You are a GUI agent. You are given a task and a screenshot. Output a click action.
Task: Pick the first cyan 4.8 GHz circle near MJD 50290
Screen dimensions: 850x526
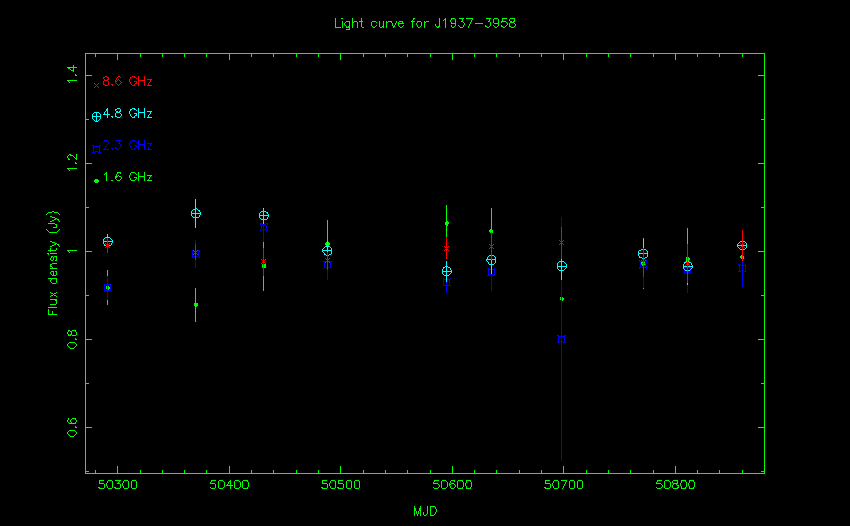point(108,242)
